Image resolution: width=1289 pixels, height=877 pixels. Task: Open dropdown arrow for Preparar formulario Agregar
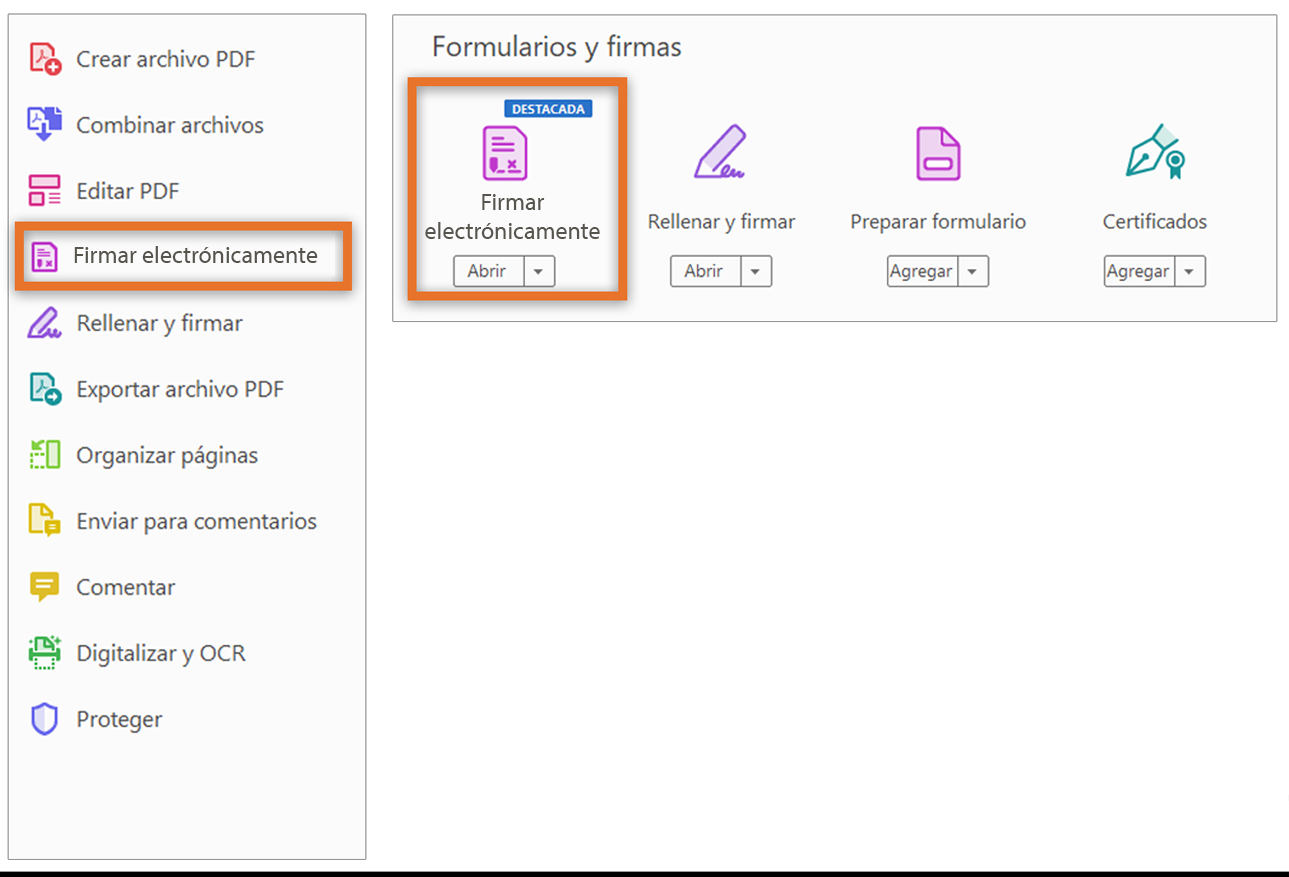coord(973,272)
